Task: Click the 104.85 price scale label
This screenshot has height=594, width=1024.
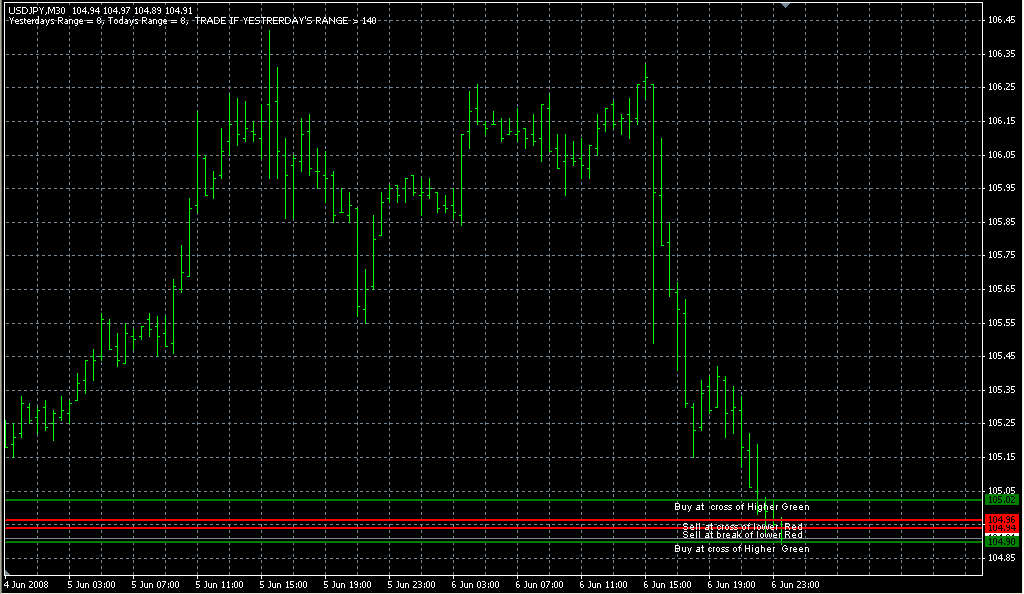Action: [x=1001, y=558]
